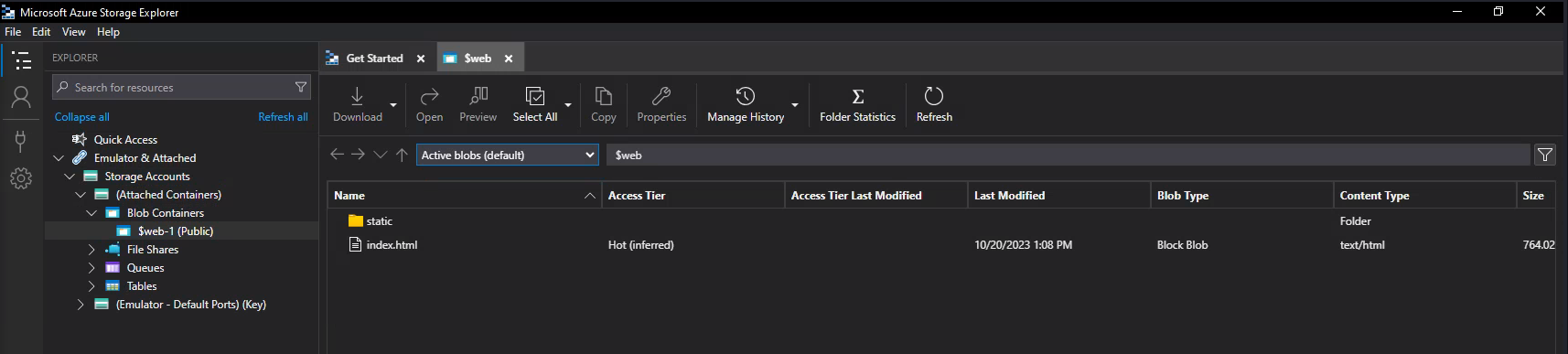Select Quick Access tree item
Image resolution: width=1568 pixels, height=354 pixels.
(125, 140)
